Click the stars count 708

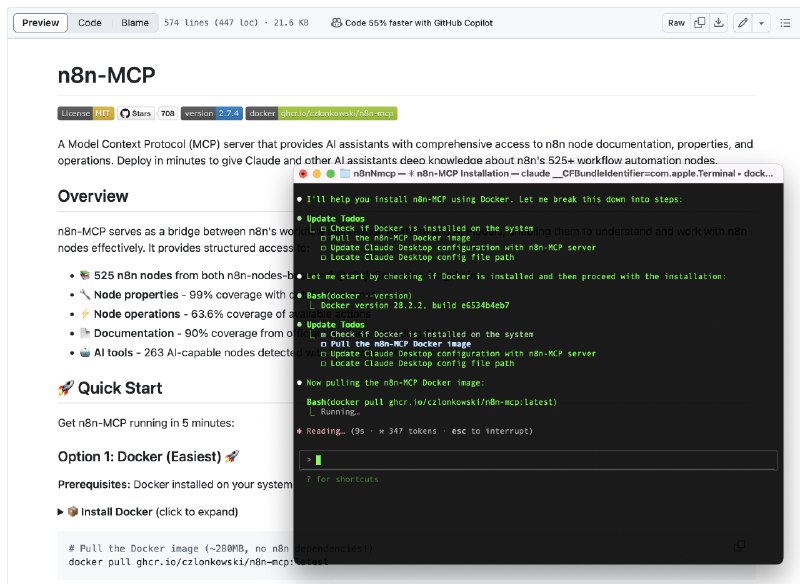168,113
